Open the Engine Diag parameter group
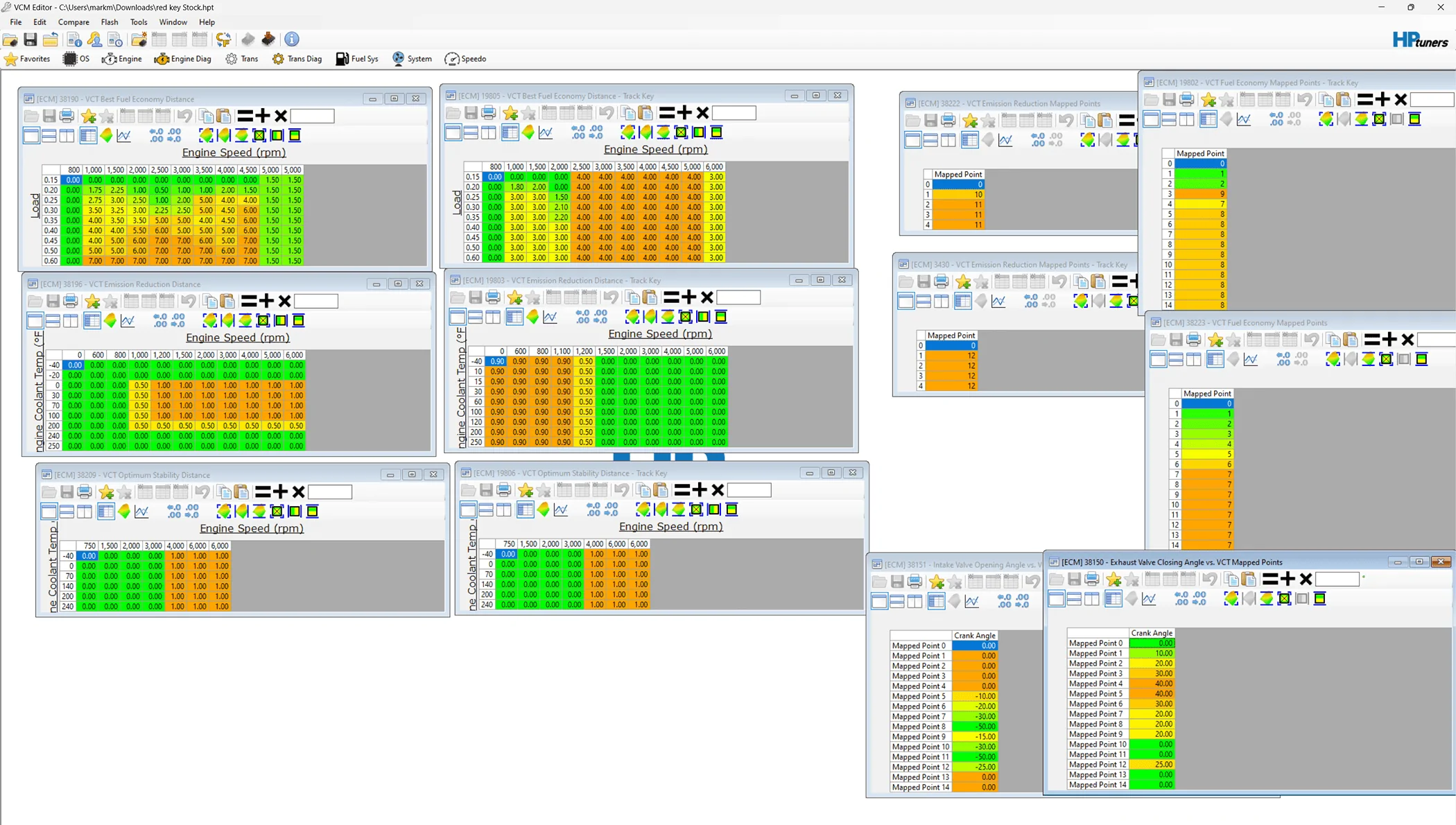Screen dimensions: 1456x825 pyautogui.click(x=183, y=59)
